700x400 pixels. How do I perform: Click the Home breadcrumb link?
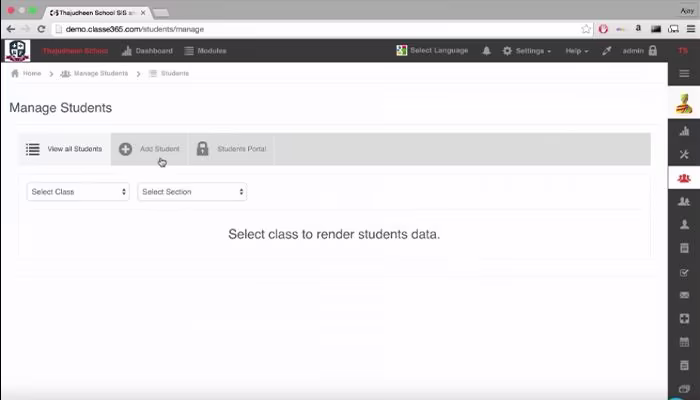(x=26, y=73)
